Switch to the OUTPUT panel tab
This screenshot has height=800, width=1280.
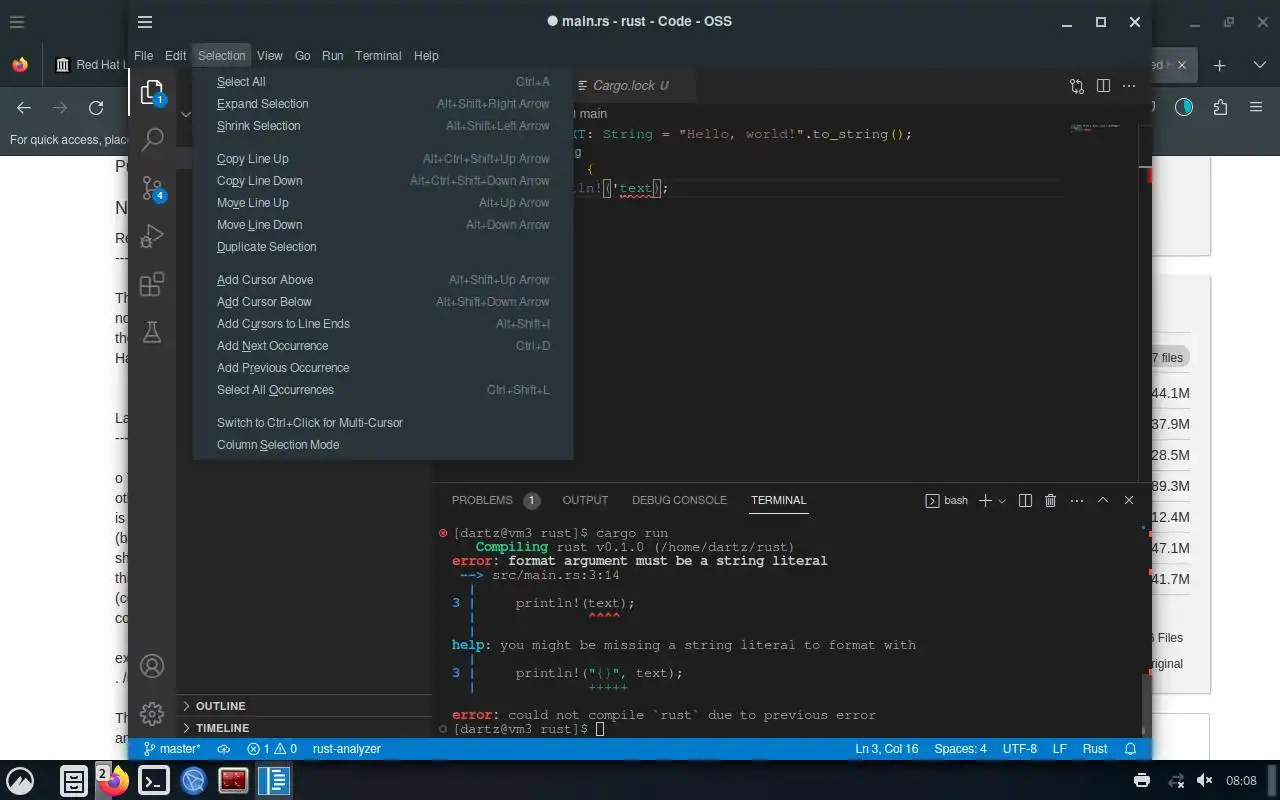point(585,500)
